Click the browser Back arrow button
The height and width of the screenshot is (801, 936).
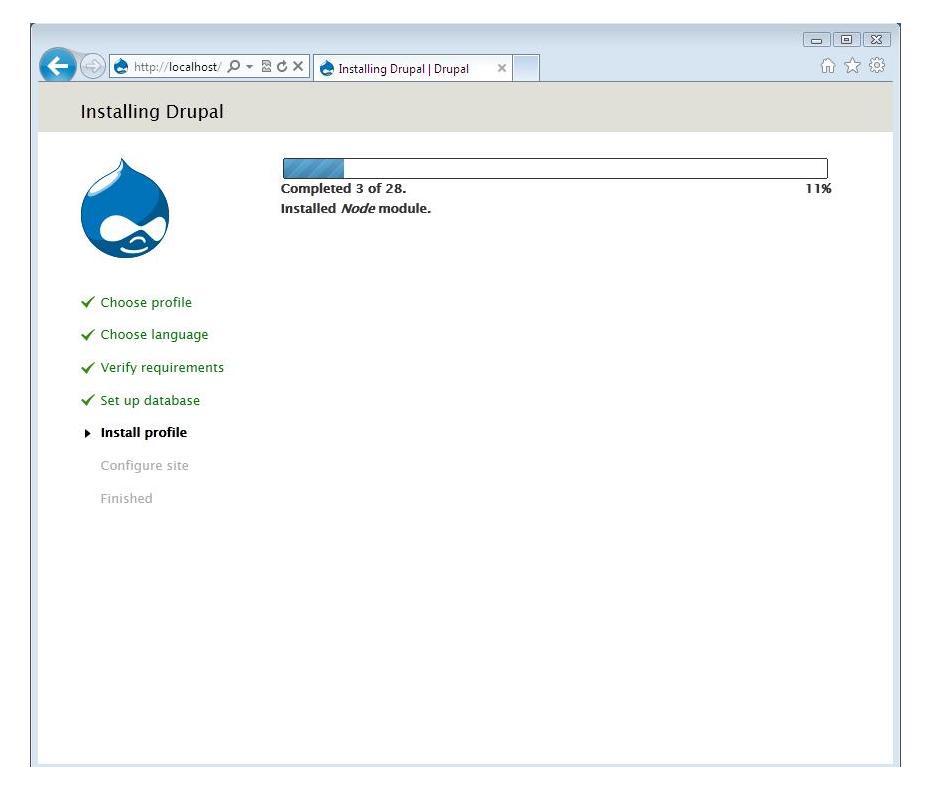point(58,67)
